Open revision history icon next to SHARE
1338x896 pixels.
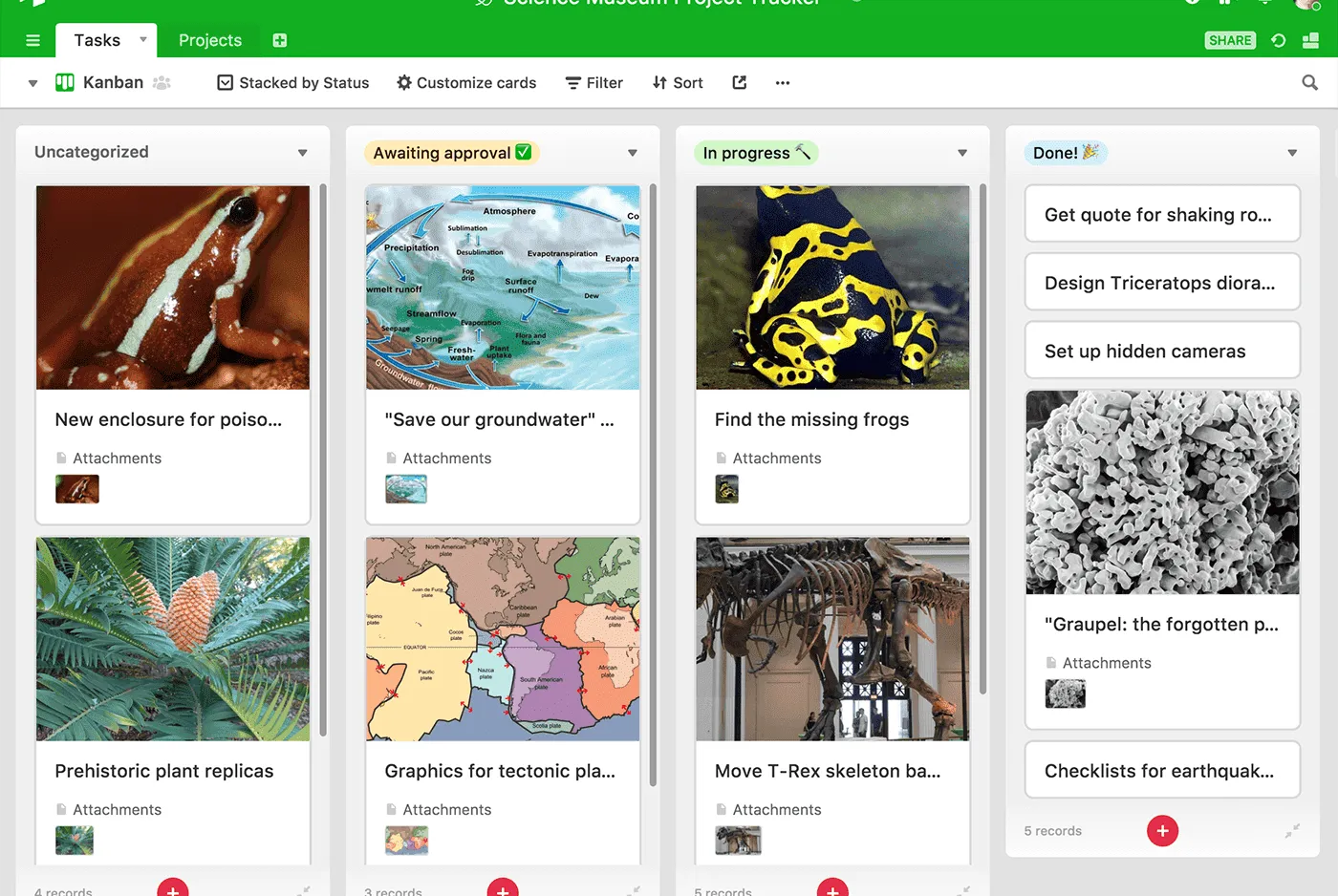point(1279,40)
